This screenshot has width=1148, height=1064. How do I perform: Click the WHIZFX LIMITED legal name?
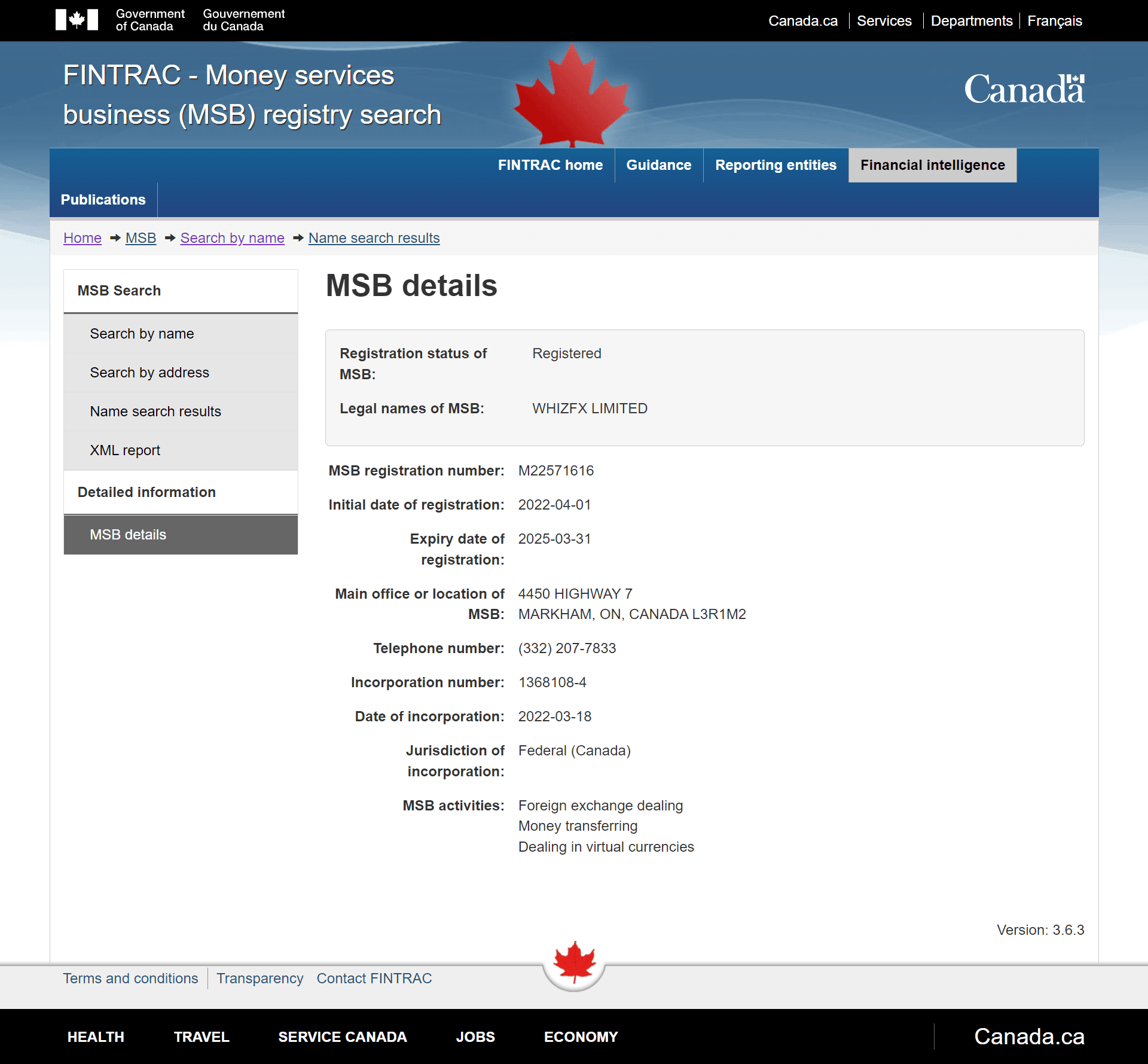pos(590,408)
